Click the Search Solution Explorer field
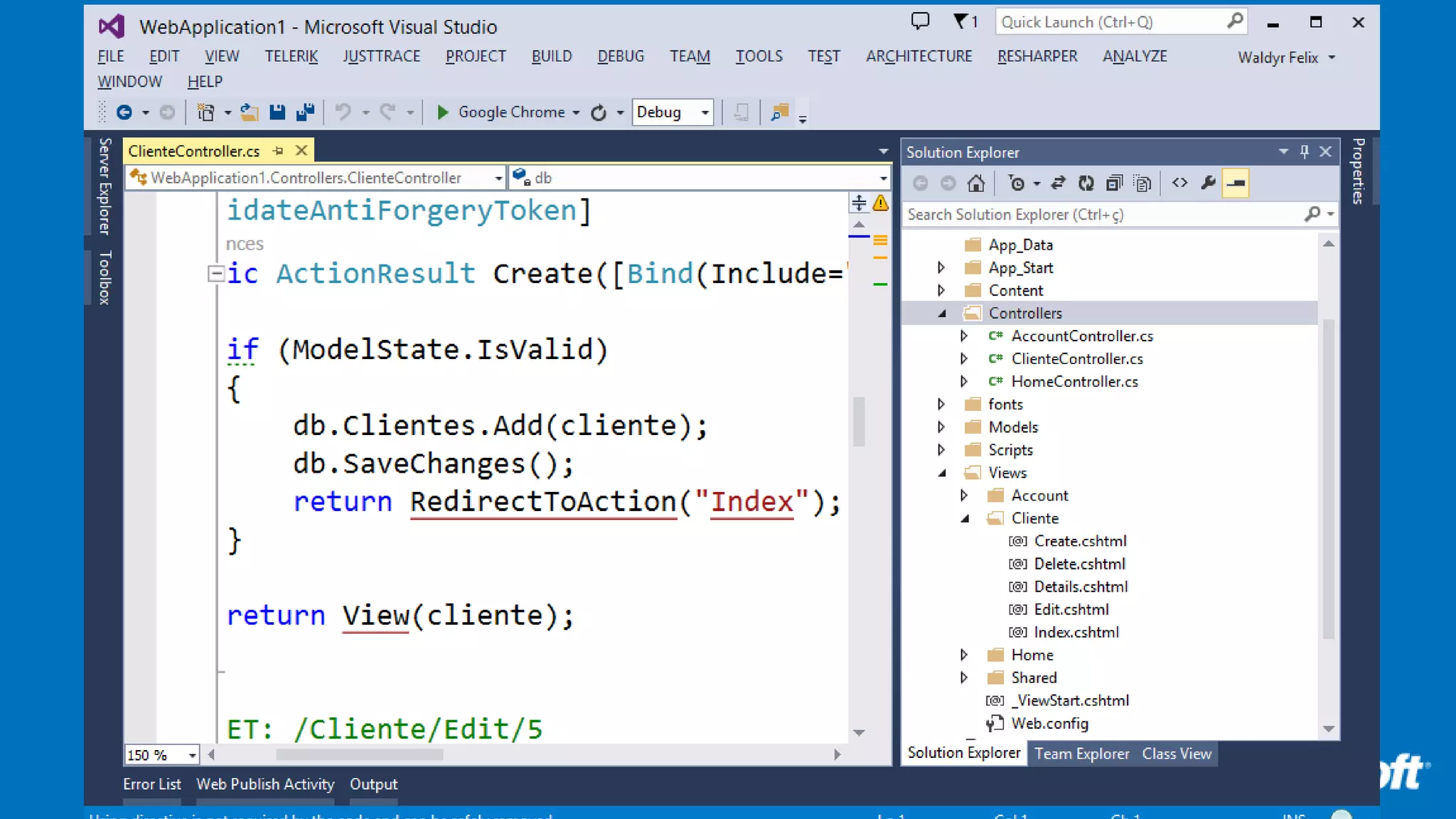Image resolution: width=1456 pixels, height=819 pixels. (x=1102, y=215)
